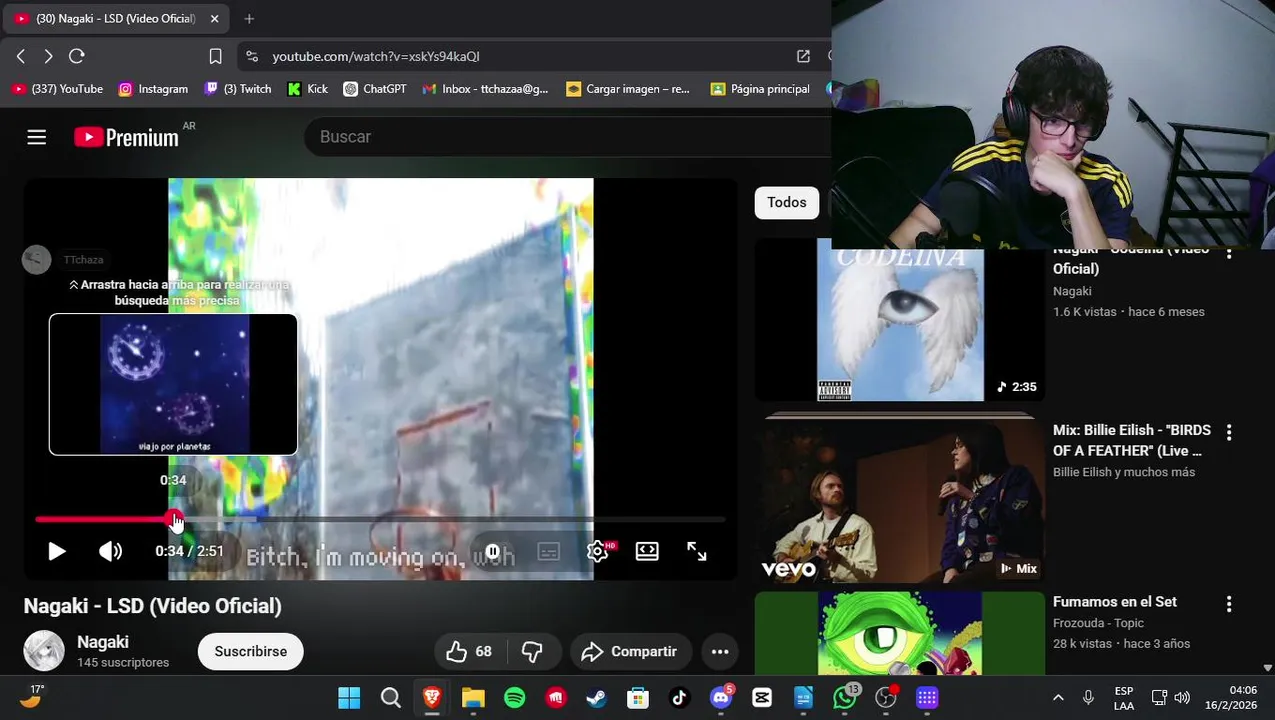The height and width of the screenshot is (720, 1275).
Task: Open the Nagaki channel name link
Action: (103, 642)
